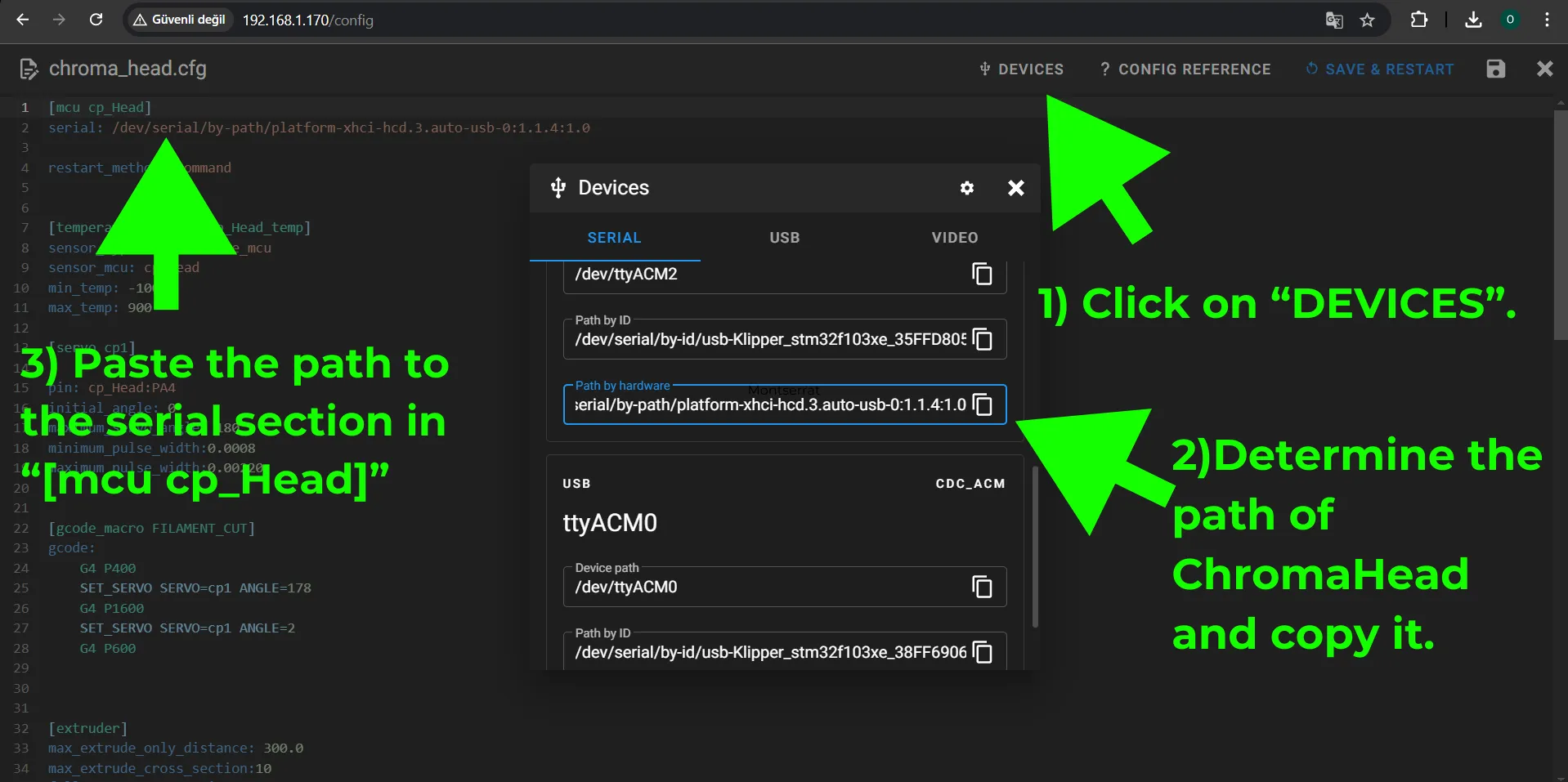
Task: Switch to the USB tab
Action: click(785, 238)
